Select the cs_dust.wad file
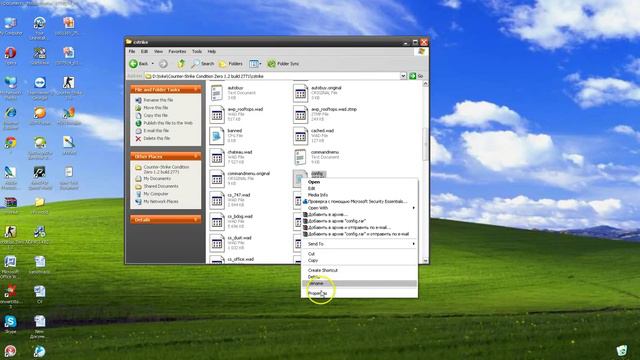 231,243
